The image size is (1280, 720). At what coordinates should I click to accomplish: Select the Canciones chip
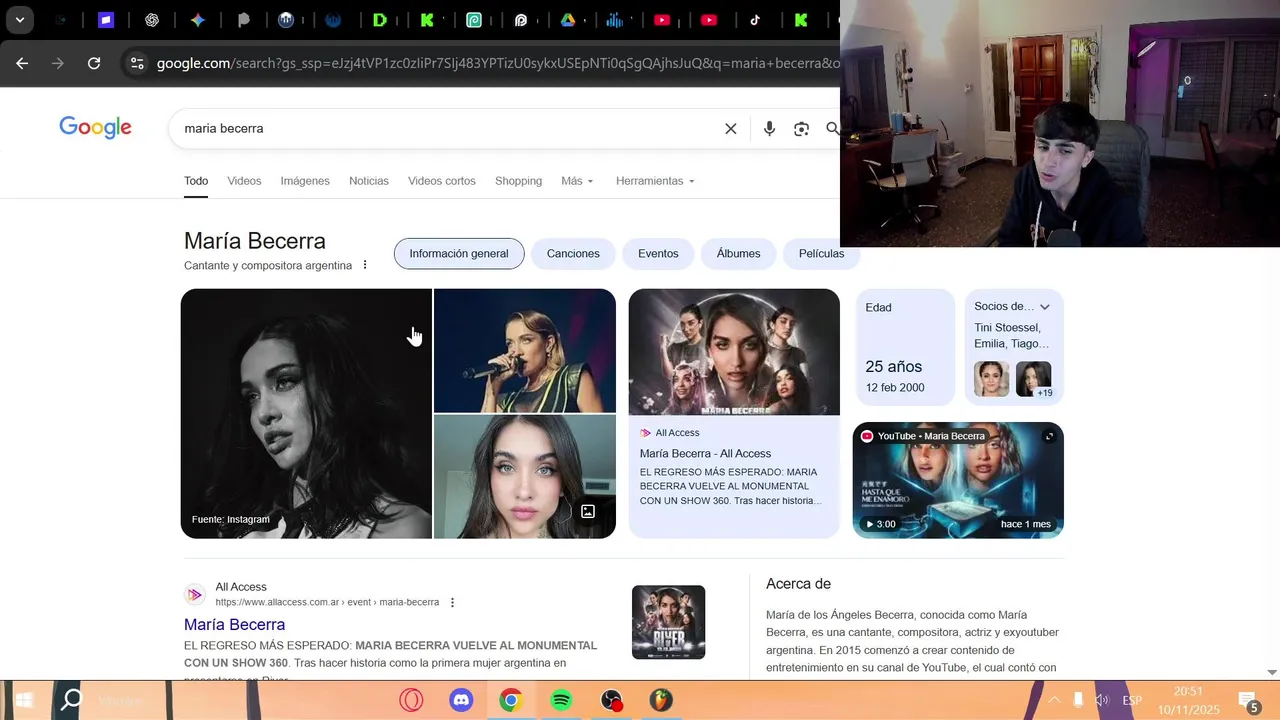click(573, 253)
